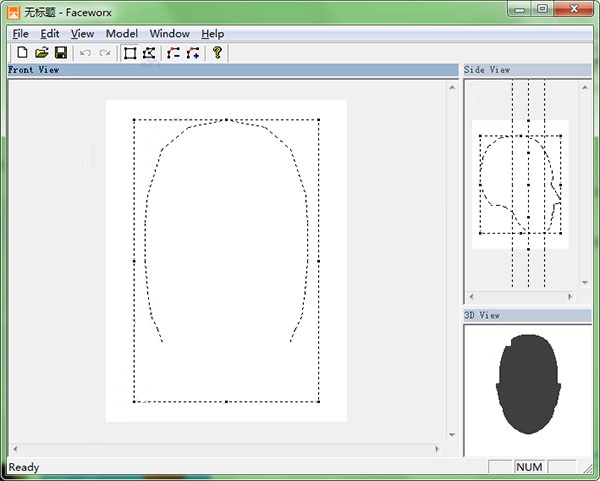Click the dark head model in 3D View
The image size is (600, 481).
(x=527, y=385)
